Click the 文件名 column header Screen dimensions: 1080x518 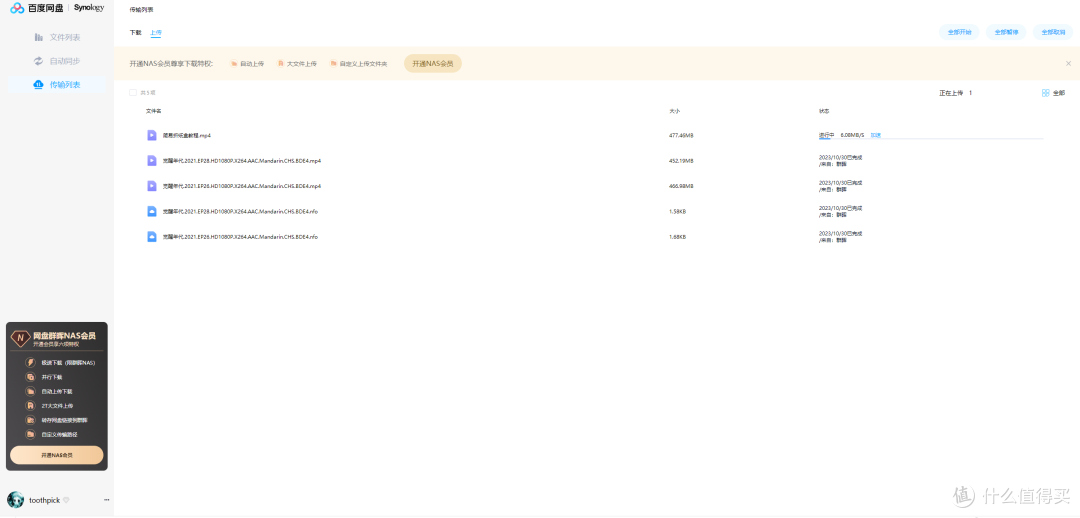pyautogui.click(x=153, y=111)
